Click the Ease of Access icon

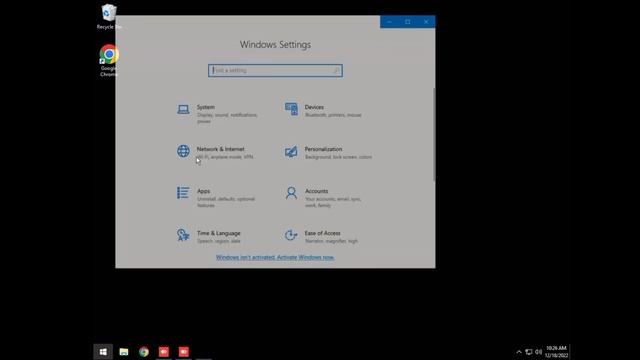[x=291, y=235]
